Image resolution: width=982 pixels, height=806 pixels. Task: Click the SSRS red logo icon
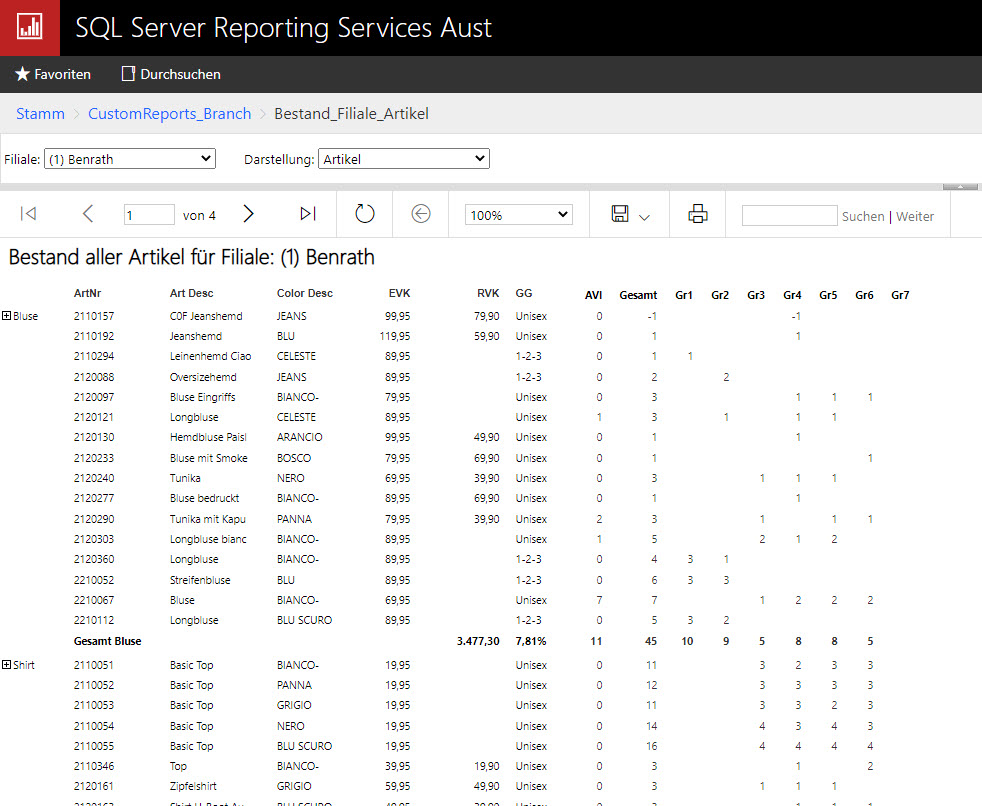pyautogui.click(x=29, y=28)
